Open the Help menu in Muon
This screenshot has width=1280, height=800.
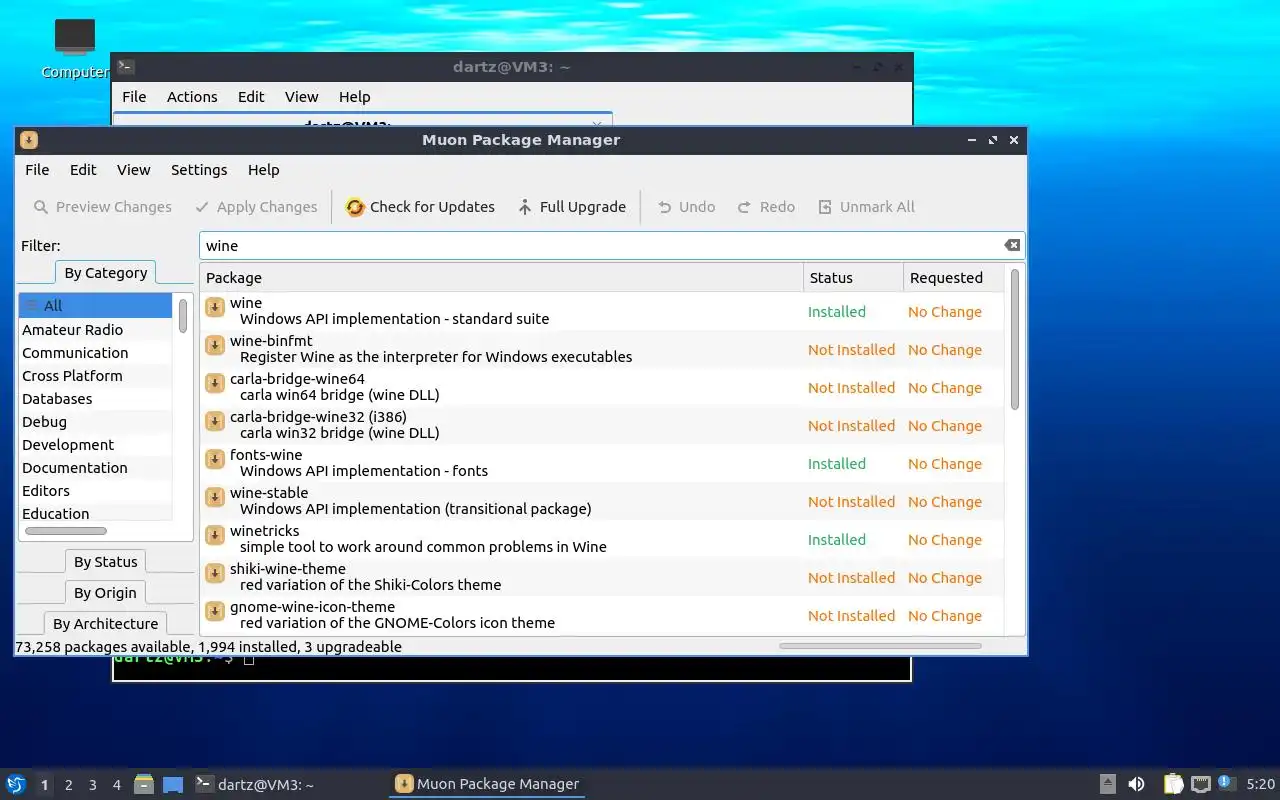pos(264,170)
